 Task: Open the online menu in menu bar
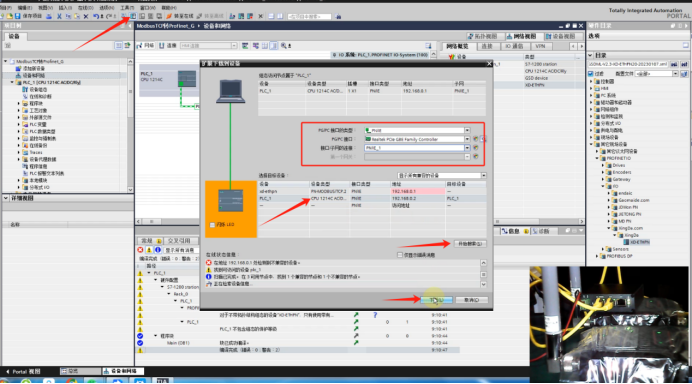(x=86, y=8)
